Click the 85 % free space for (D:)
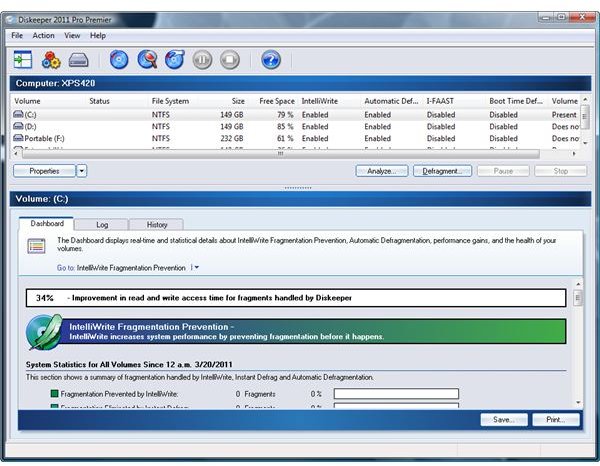 click(x=285, y=126)
